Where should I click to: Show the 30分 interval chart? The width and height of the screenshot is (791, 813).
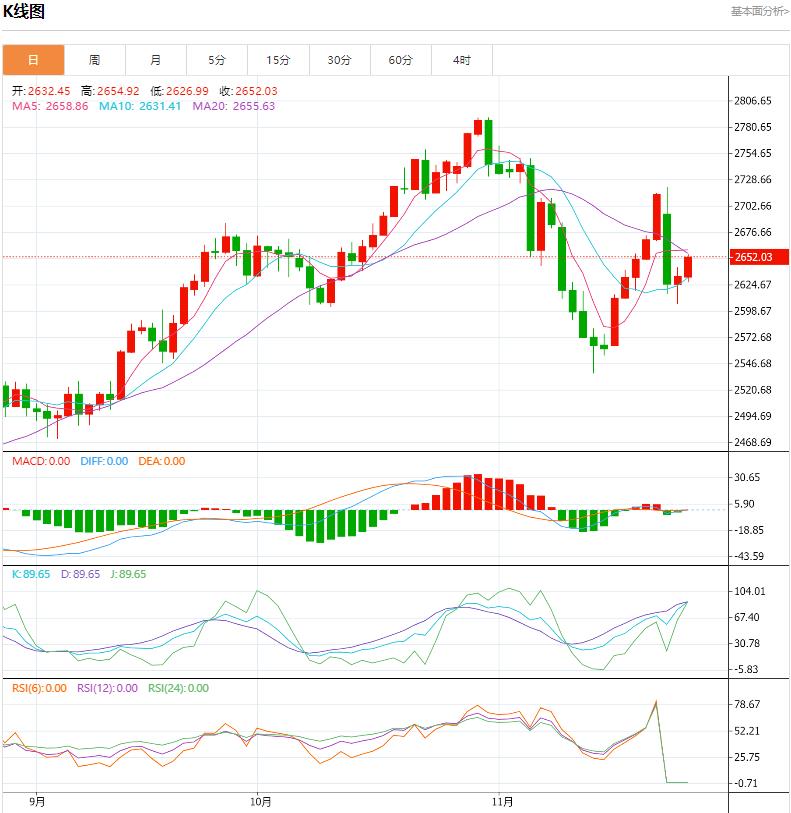point(340,60)
